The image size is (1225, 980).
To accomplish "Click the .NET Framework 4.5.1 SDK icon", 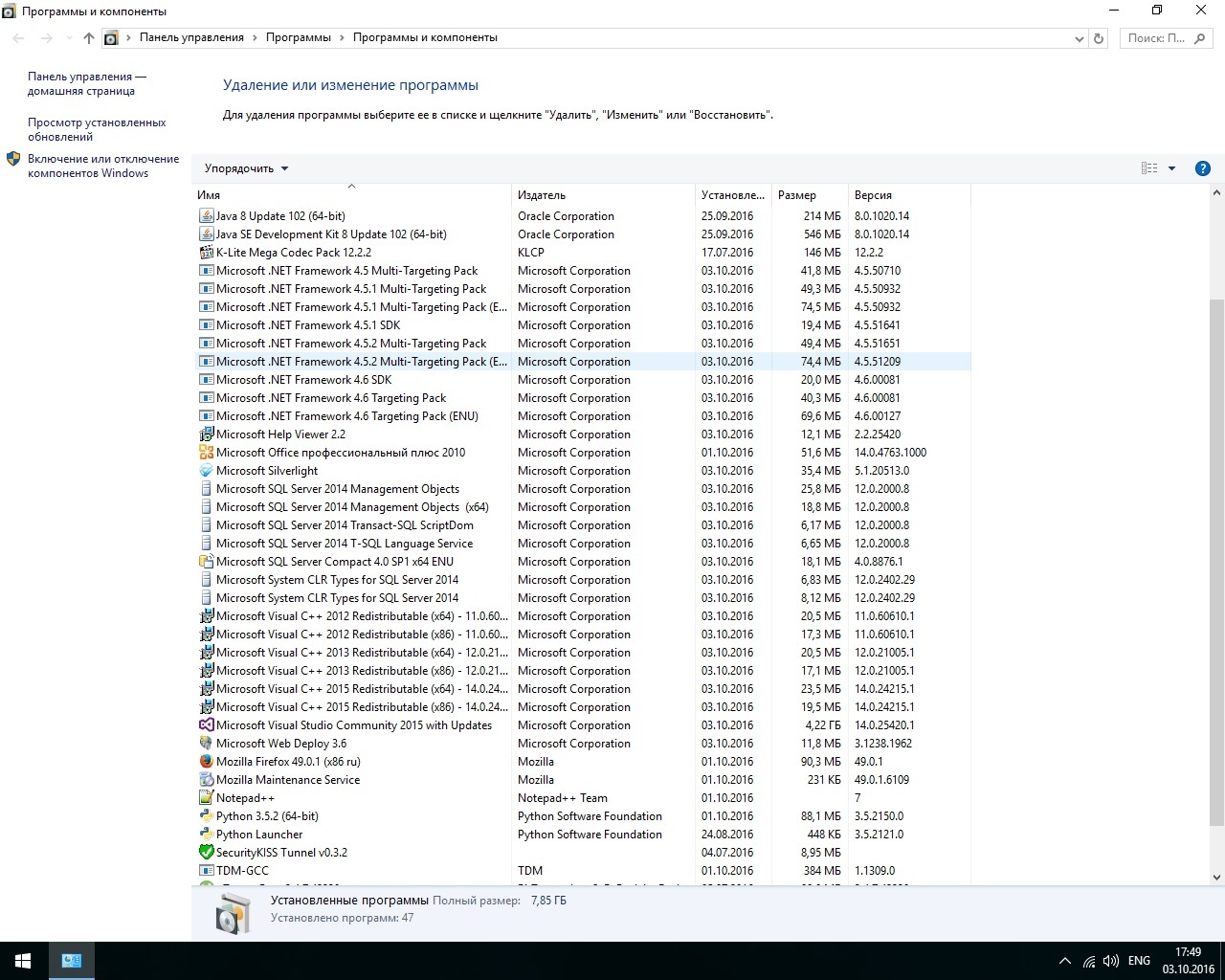I will click(x=206, y=325).
